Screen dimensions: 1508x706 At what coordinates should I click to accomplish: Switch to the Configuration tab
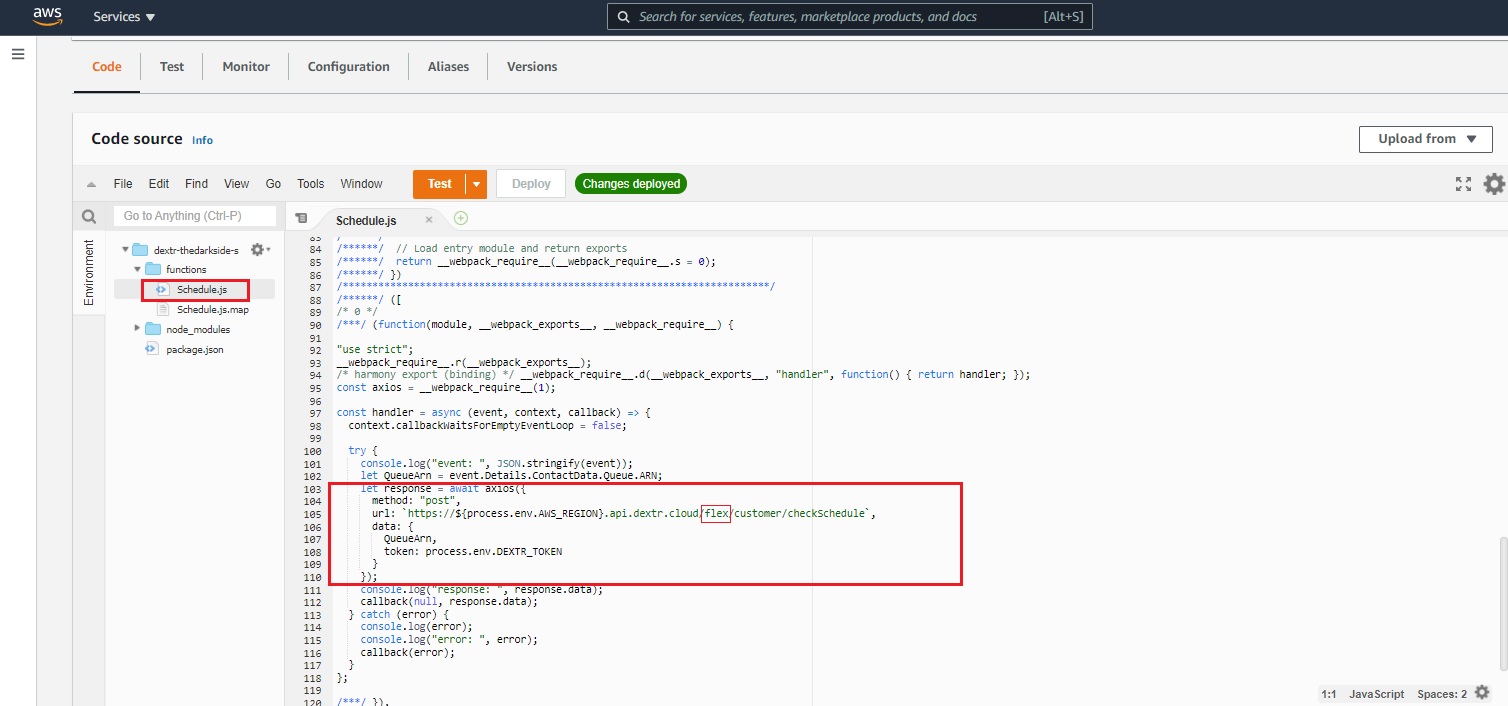(349, 67)
